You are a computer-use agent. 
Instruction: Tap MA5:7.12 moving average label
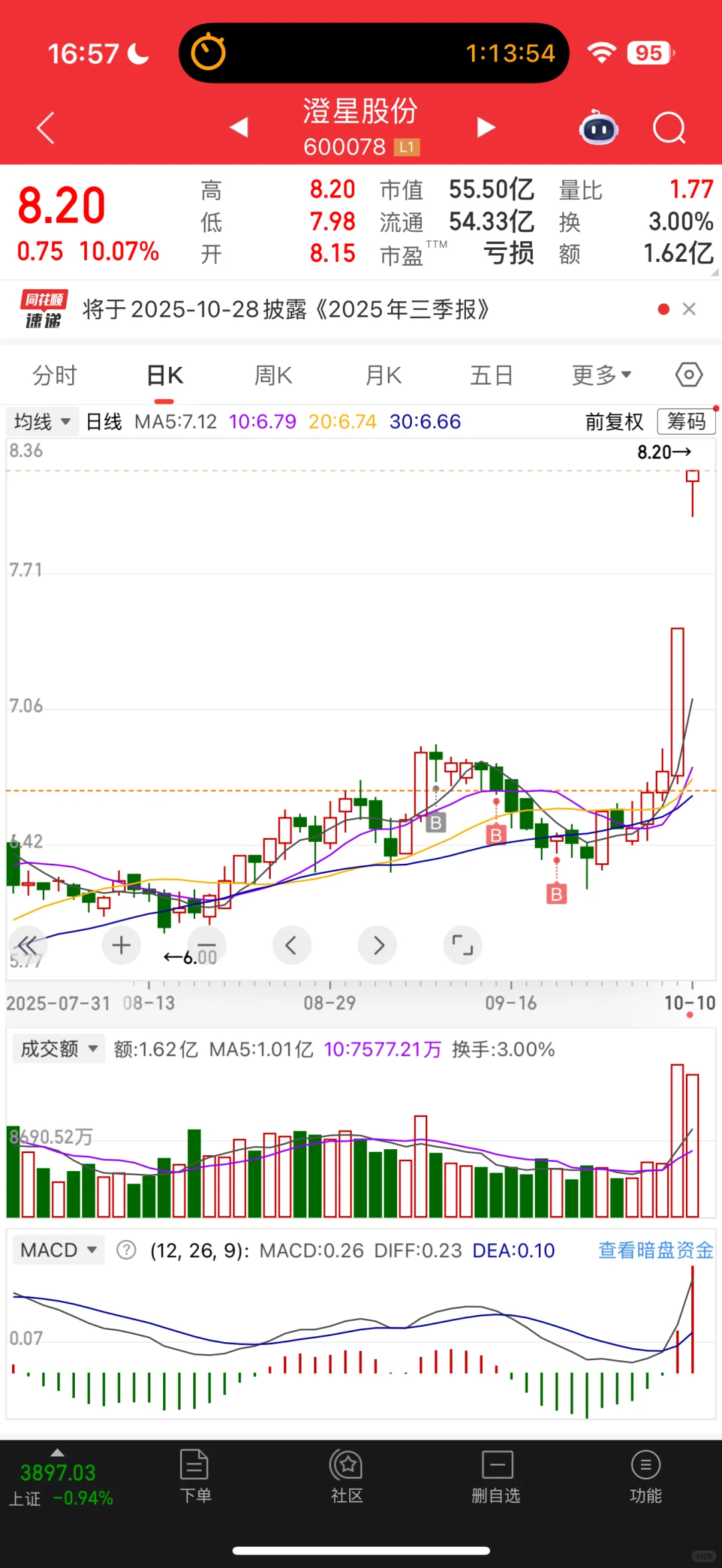pos(176,422)
